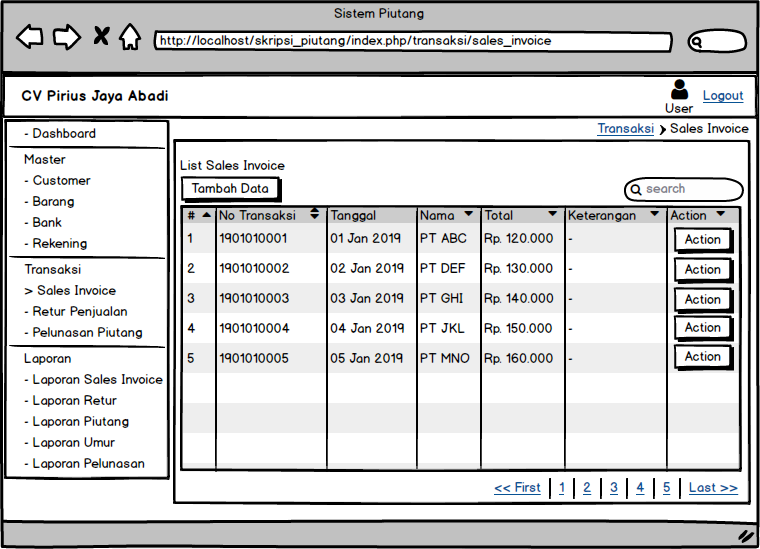Go to pagination page 4
760x549 pixels.
640,487
